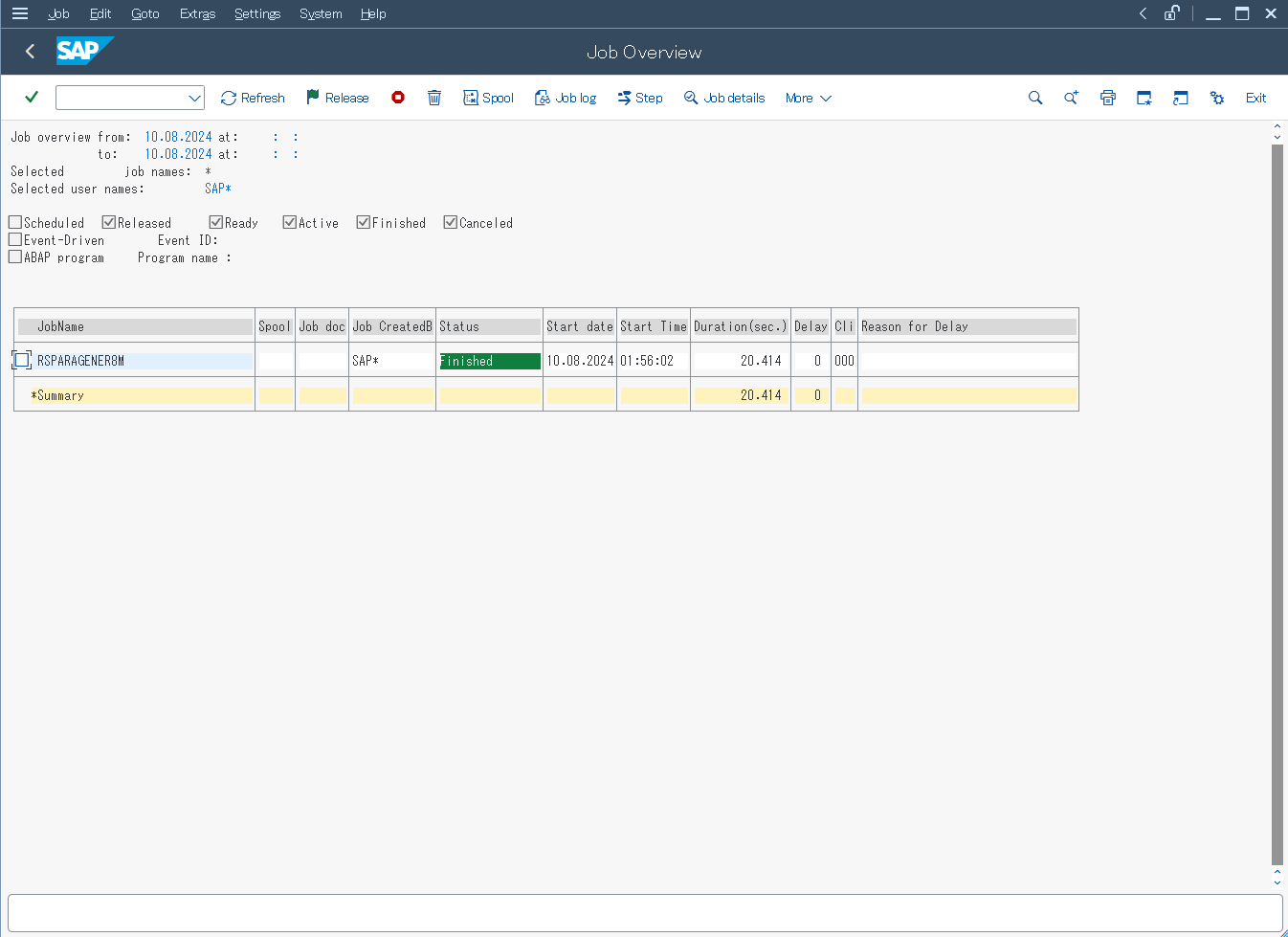Image resolution: width=1288 pixels, height=937 pixels.
Task: Click the red stop/cancel job icon
Action: pos(398,98)
